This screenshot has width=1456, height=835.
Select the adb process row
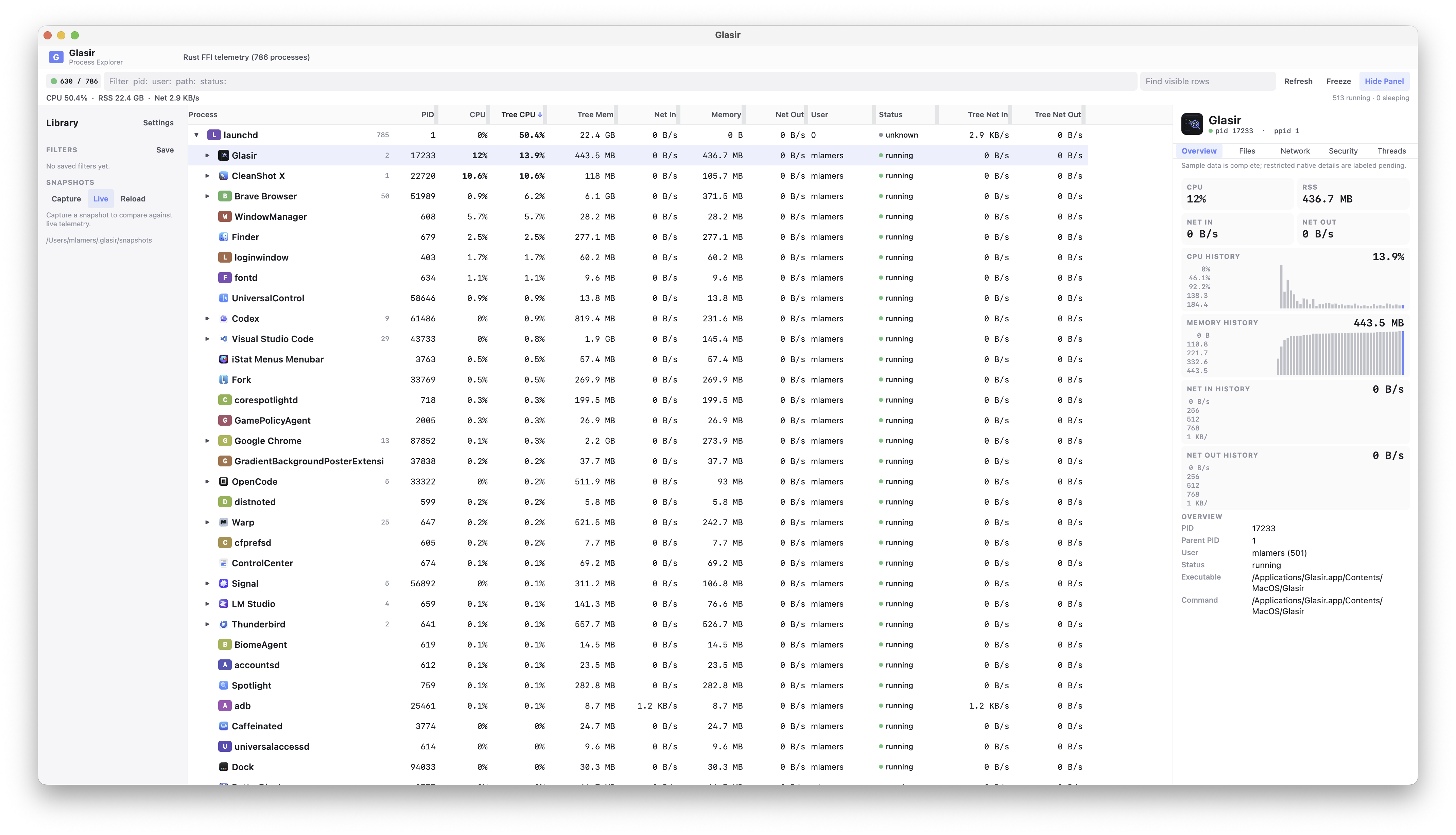pyautogui.click(x=637, y=705)
